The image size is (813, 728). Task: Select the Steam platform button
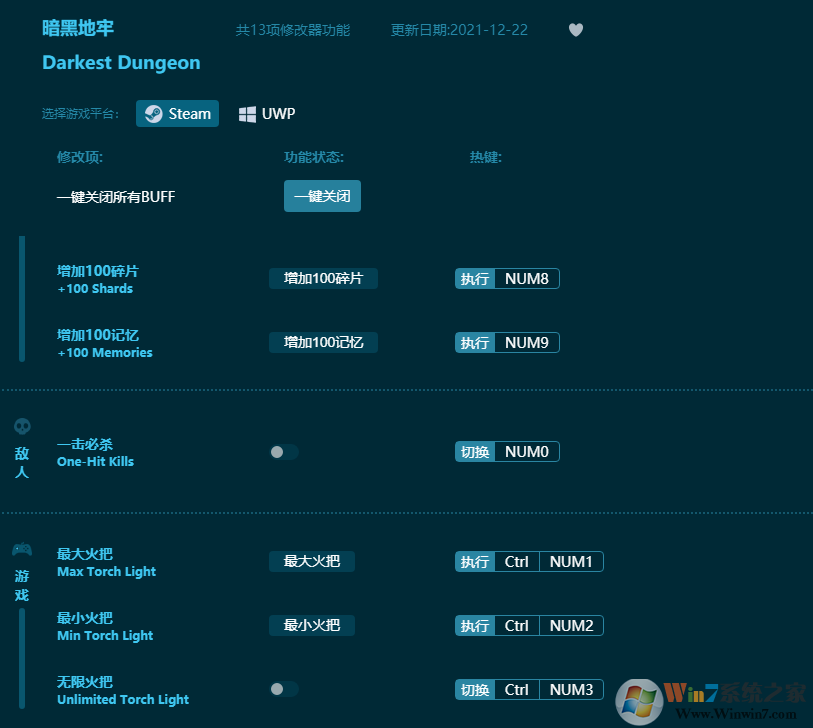(x=177, y=114)
